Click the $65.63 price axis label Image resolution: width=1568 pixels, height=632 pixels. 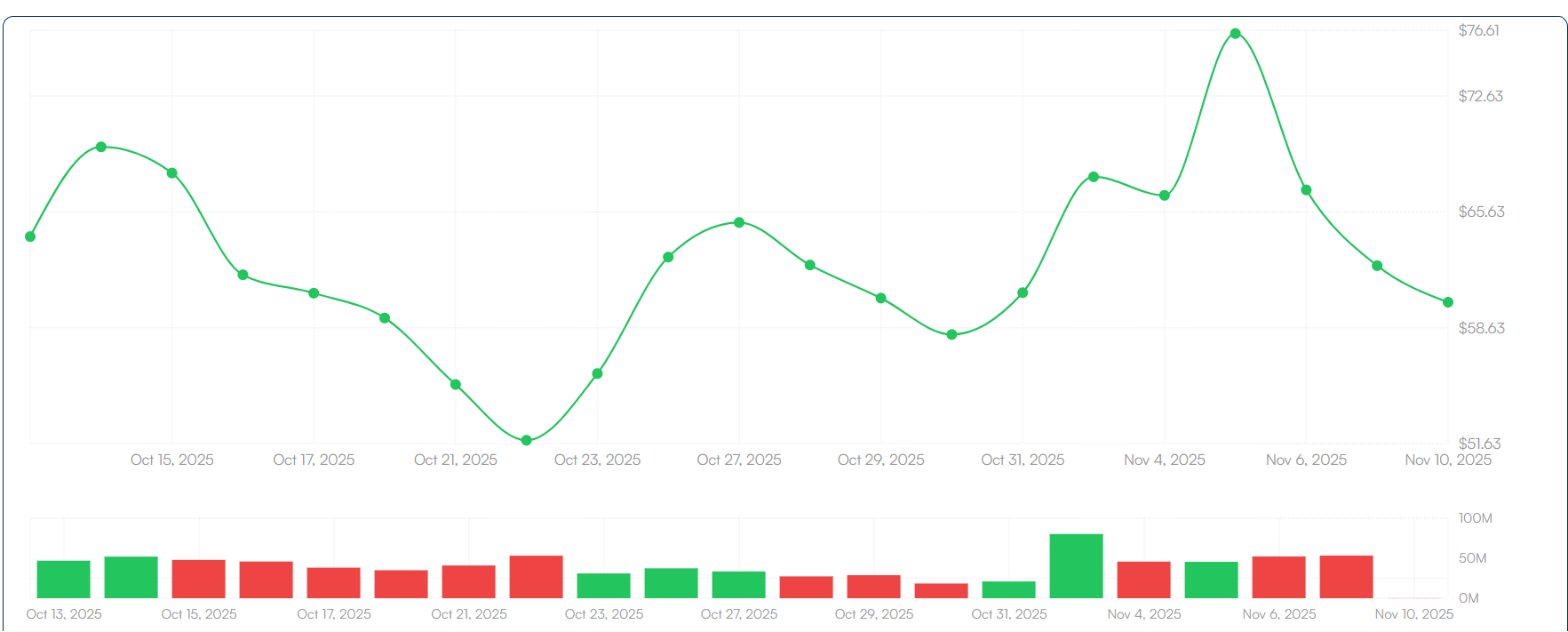pyautogui.click(x=1481, y=212)
